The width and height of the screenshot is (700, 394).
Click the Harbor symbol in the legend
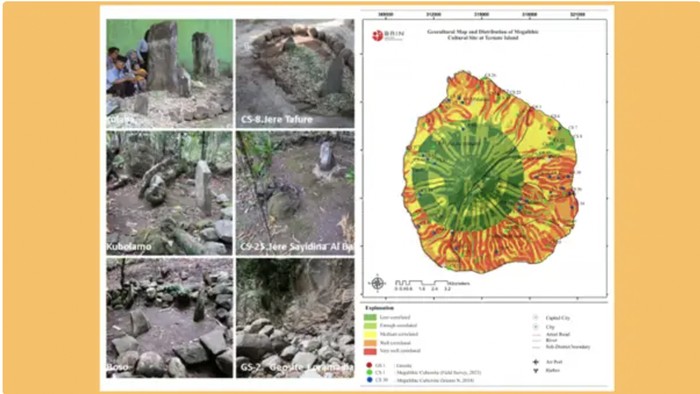pos(535,370)
